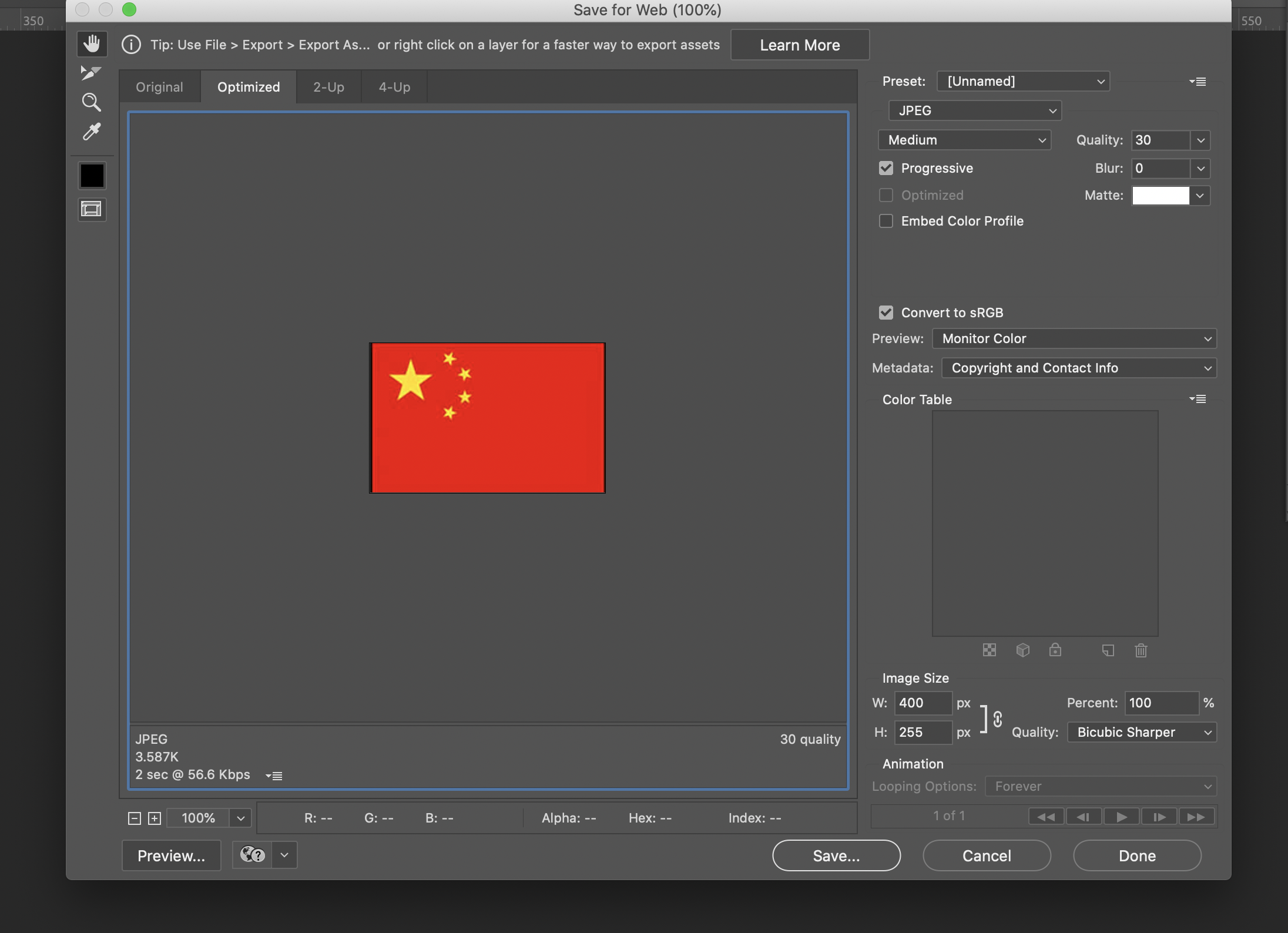Click the flag image preview
This screenshot has height=933, width=1288.
pos(487,418)
